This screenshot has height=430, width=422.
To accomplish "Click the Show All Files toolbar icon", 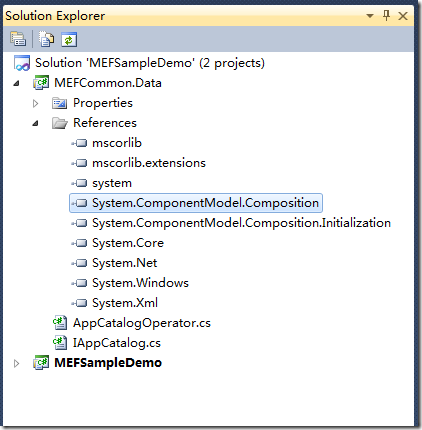I will [x=46, y=39].
